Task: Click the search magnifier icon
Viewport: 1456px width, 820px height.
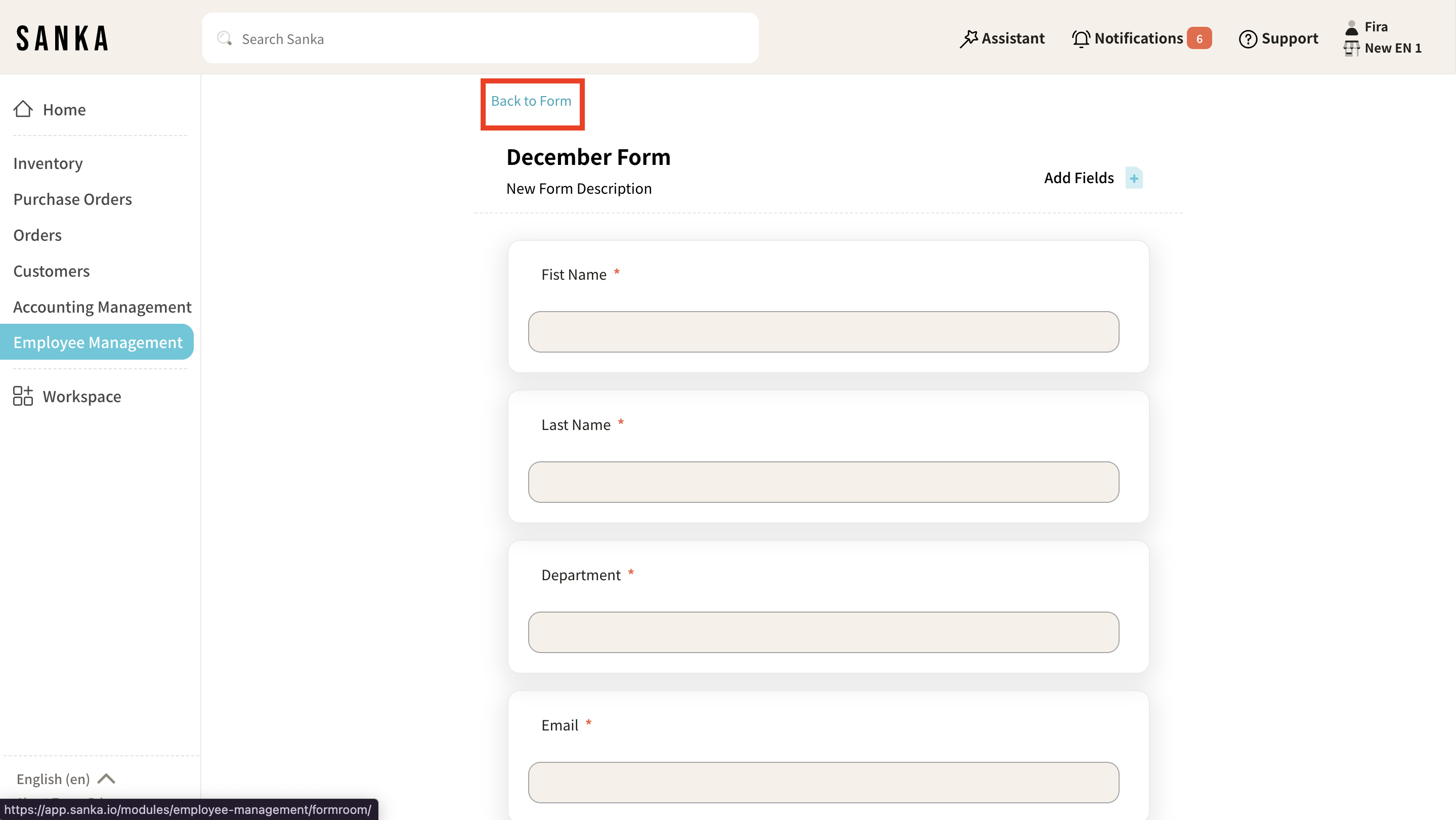Action: coord(225,38)
